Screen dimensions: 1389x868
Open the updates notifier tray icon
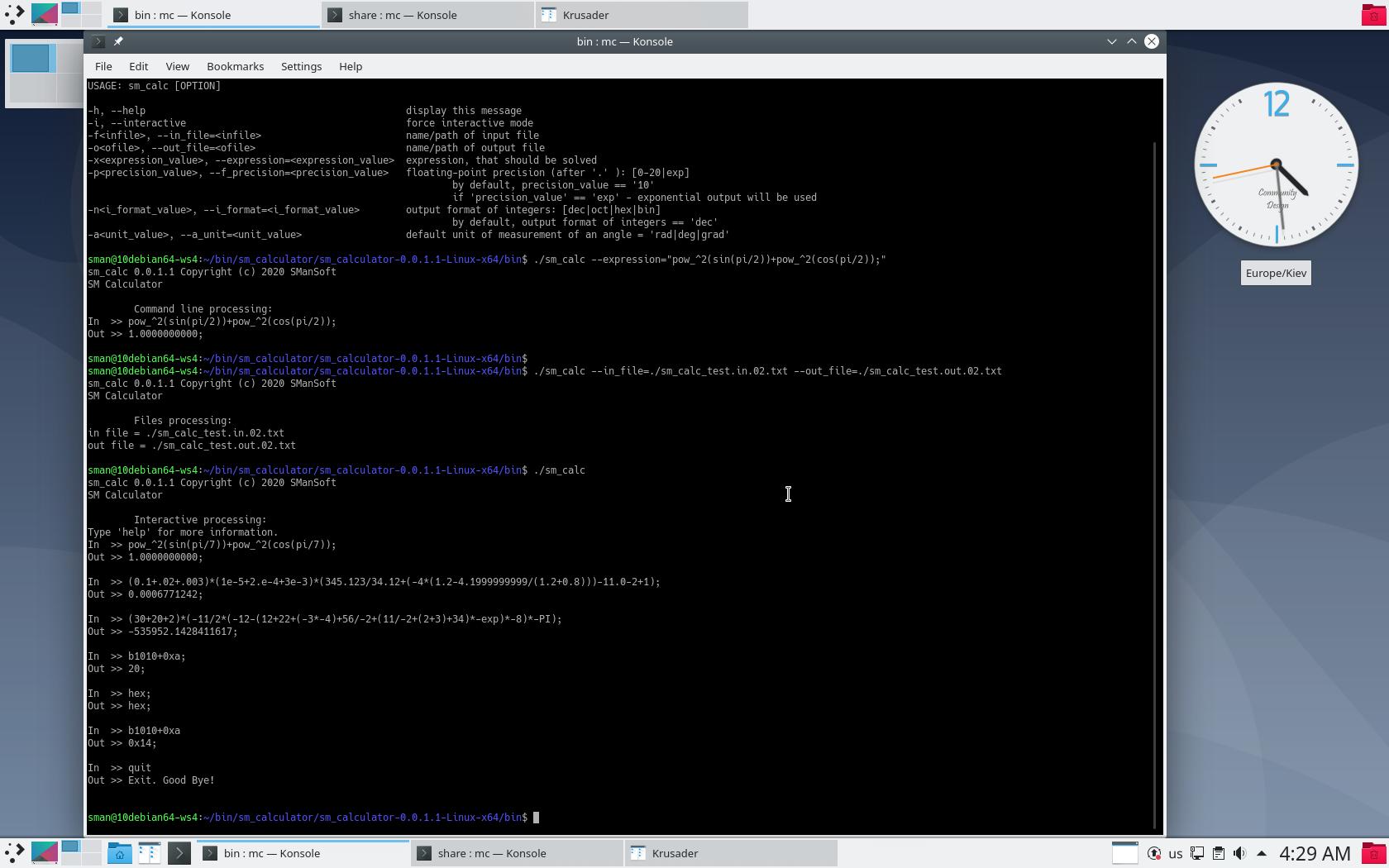[1153, 853]
